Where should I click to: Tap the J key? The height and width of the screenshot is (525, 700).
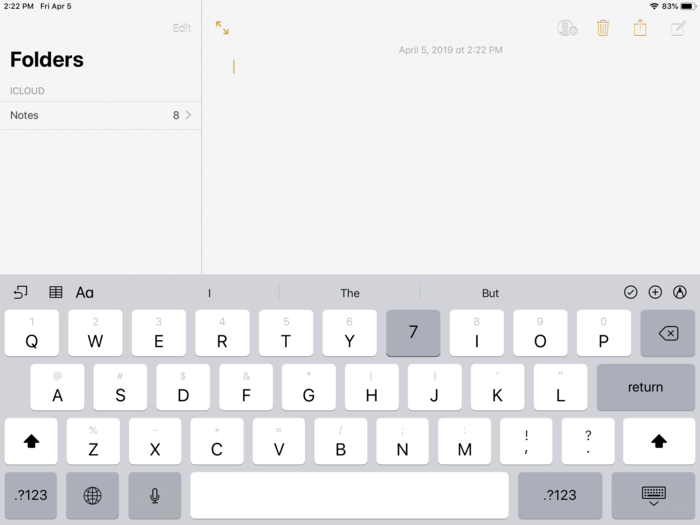click(x=434, y=387)
